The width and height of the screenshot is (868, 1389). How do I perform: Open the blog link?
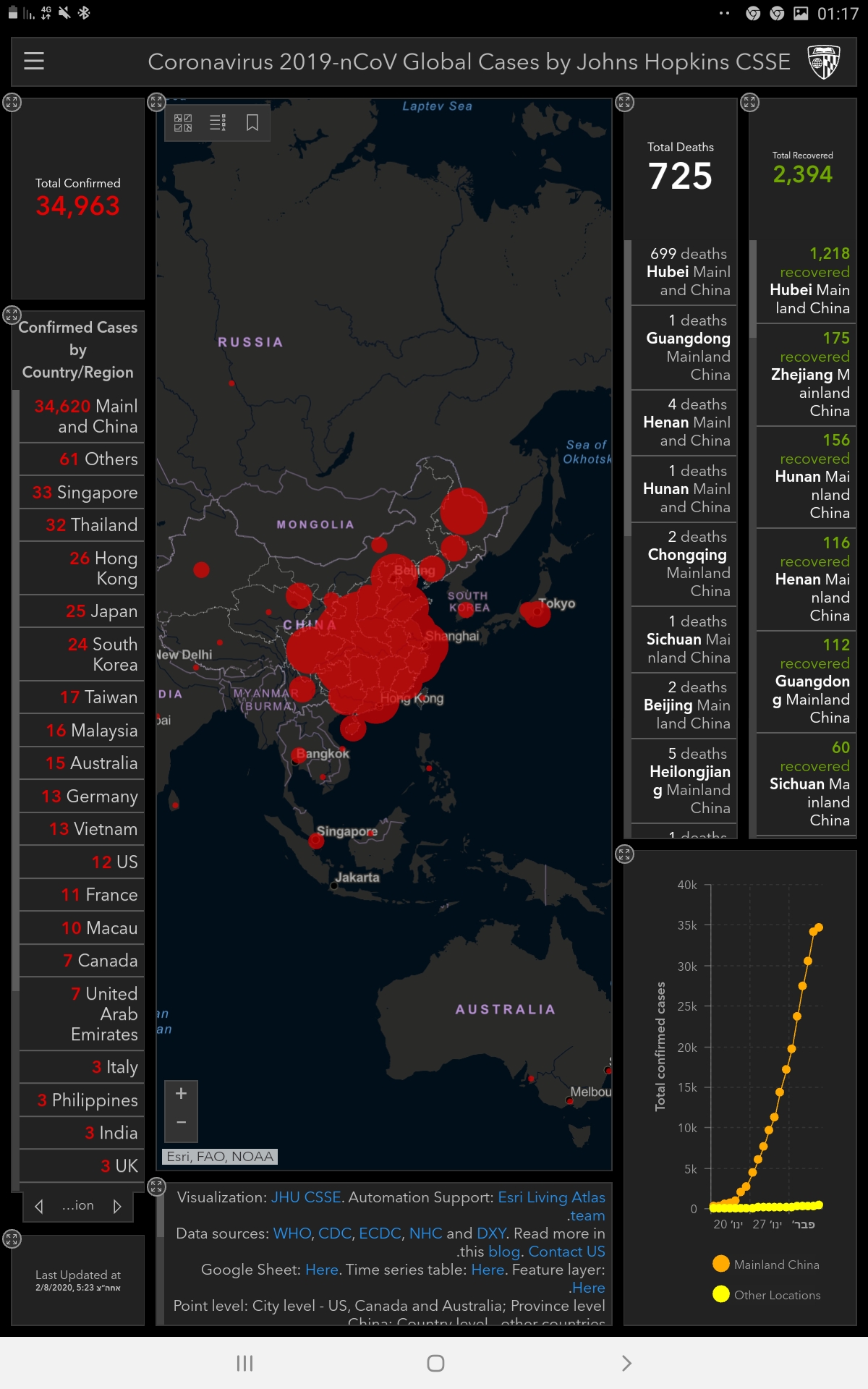click(x=504, y=1252)
